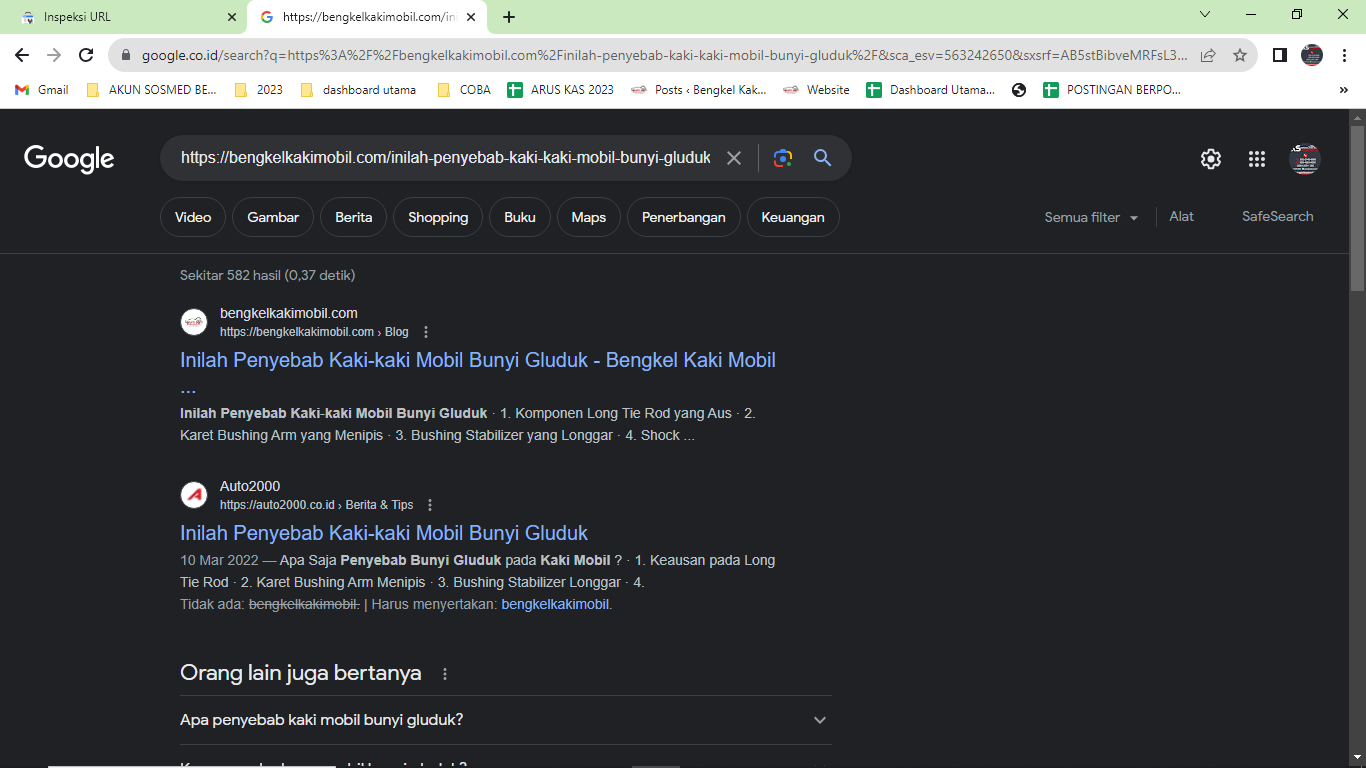Open the Auto2000 Inilah Penyebab result title
The image size is (1366, 768).
click(384, 533)
